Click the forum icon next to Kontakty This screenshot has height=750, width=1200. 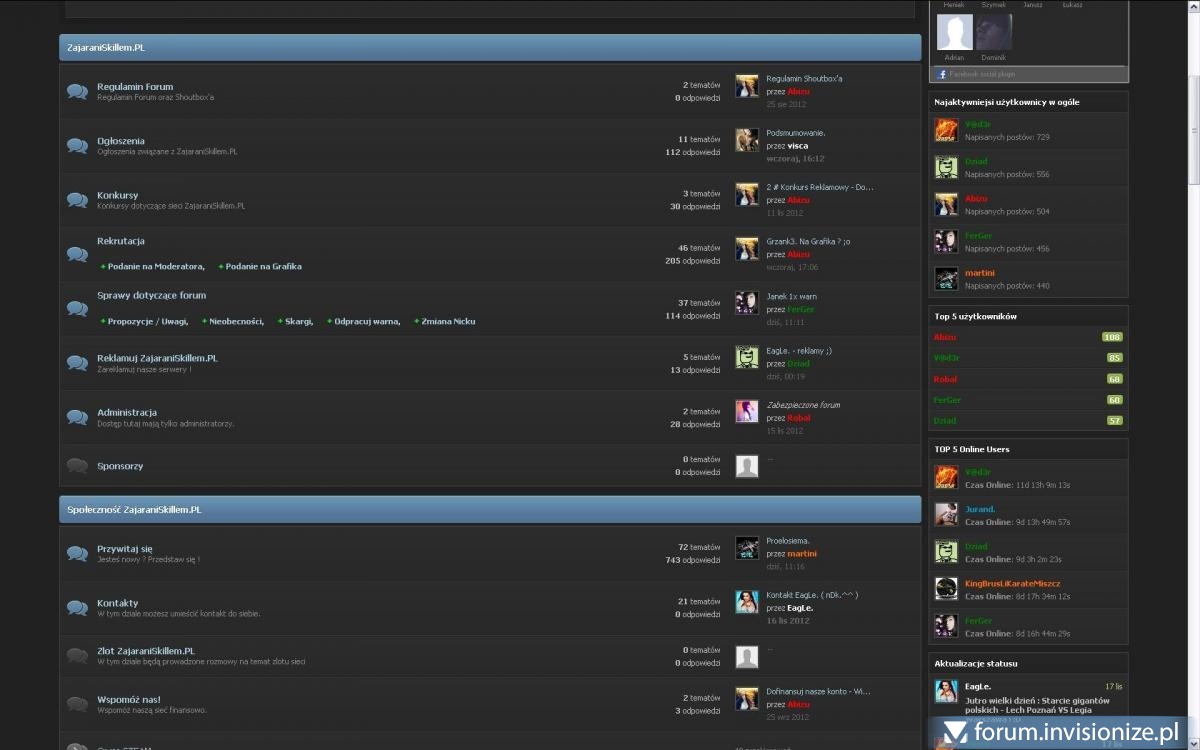pos(77,608)
